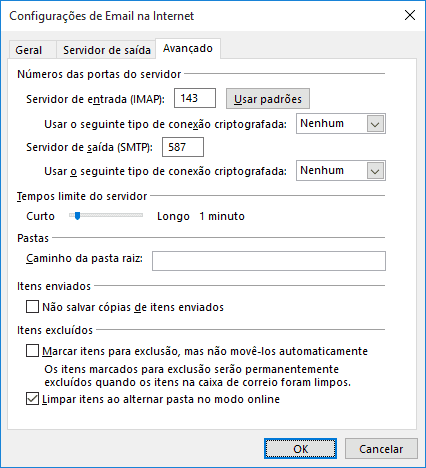Click the 1 minuto timeout value text
The width and height of the screenshot is (426, 468).
(222, 216)
